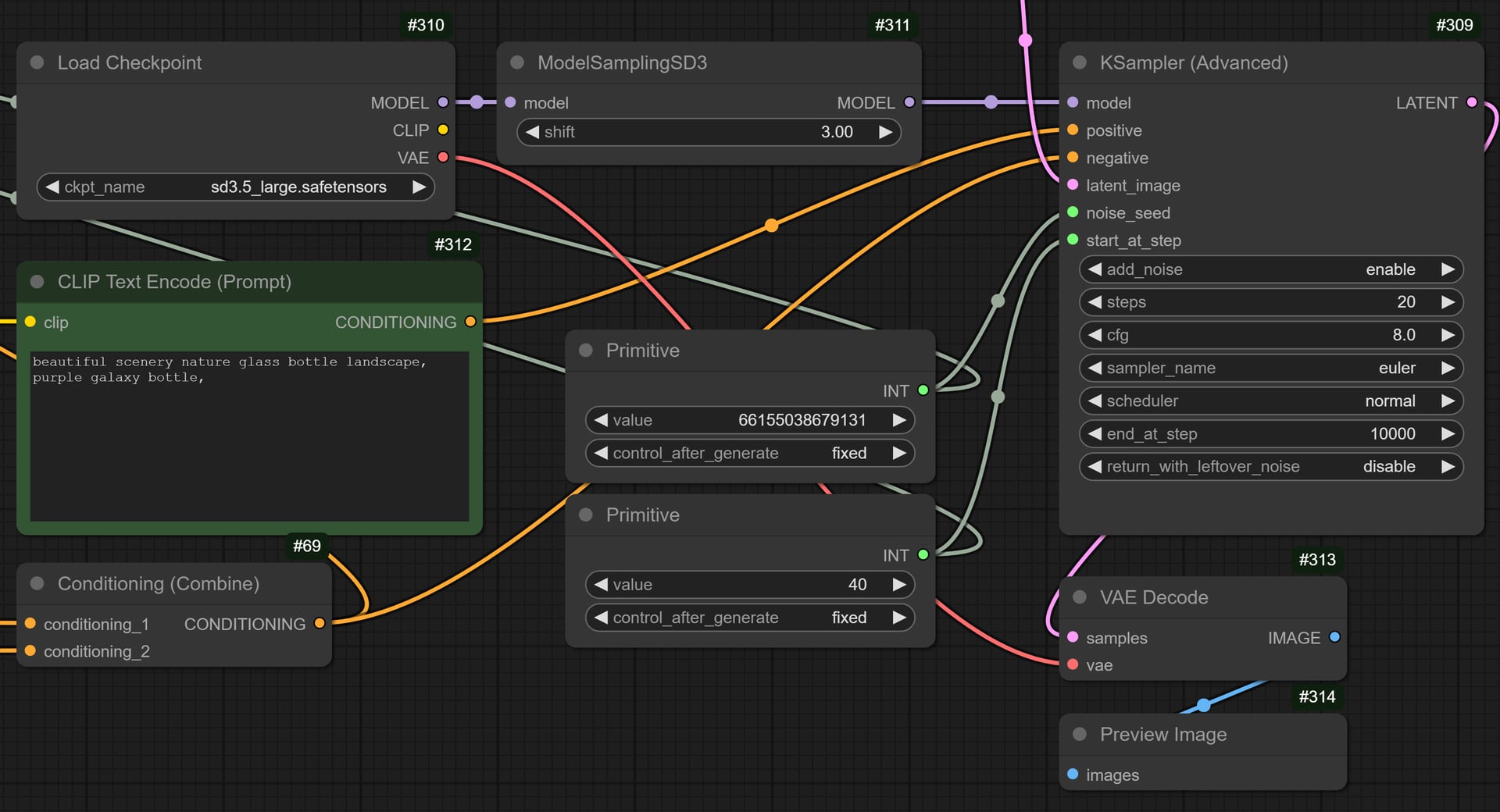Toggle the add_noise enable setting
The width and height of the screenshot is (1500, 812).
coord(1271,269)
